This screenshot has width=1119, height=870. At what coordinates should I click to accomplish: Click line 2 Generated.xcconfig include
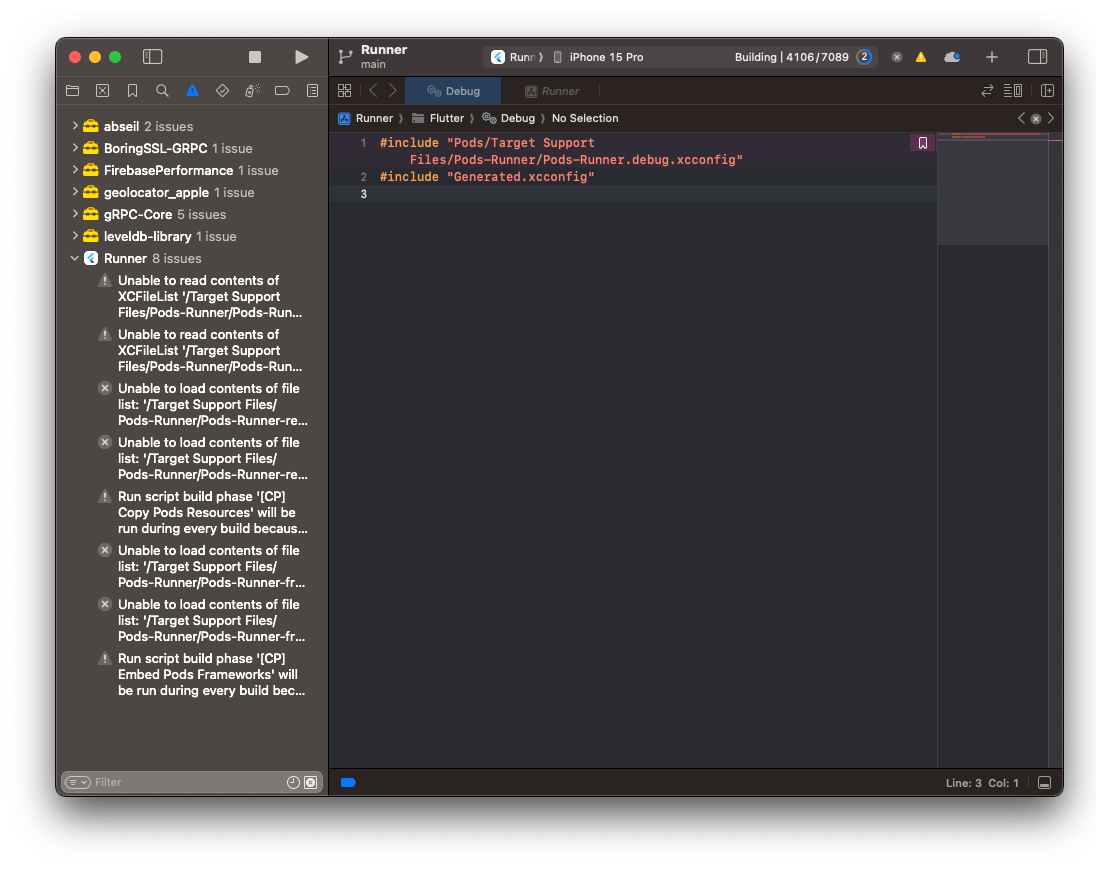click(x=487, y=177)
